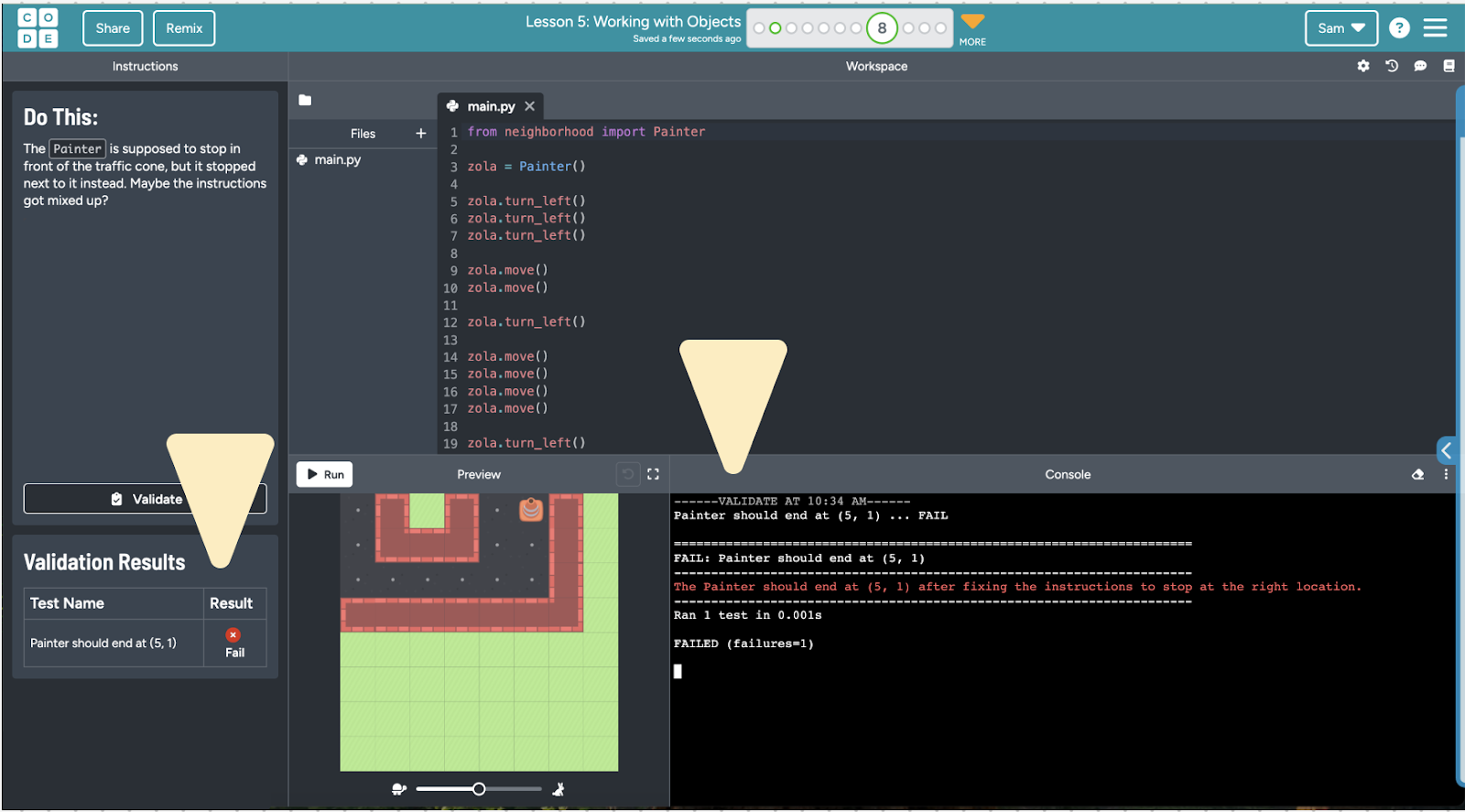
Task: Click the help question mark icon
Action: click(1399, 28)
